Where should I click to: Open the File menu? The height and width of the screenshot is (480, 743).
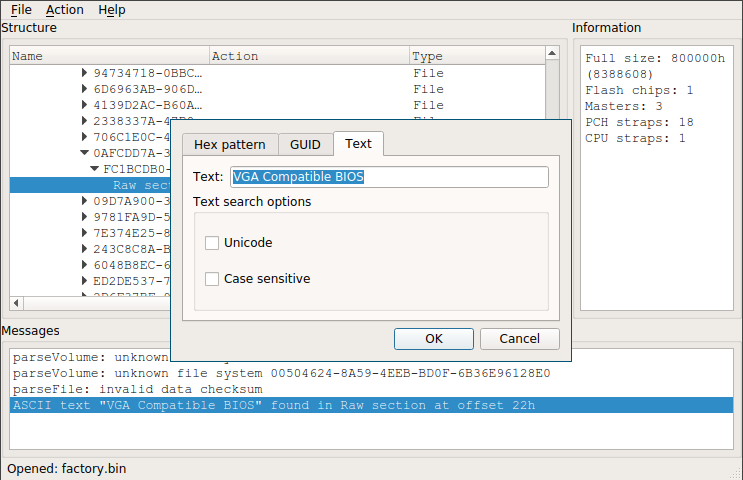[x=21, y=9]
